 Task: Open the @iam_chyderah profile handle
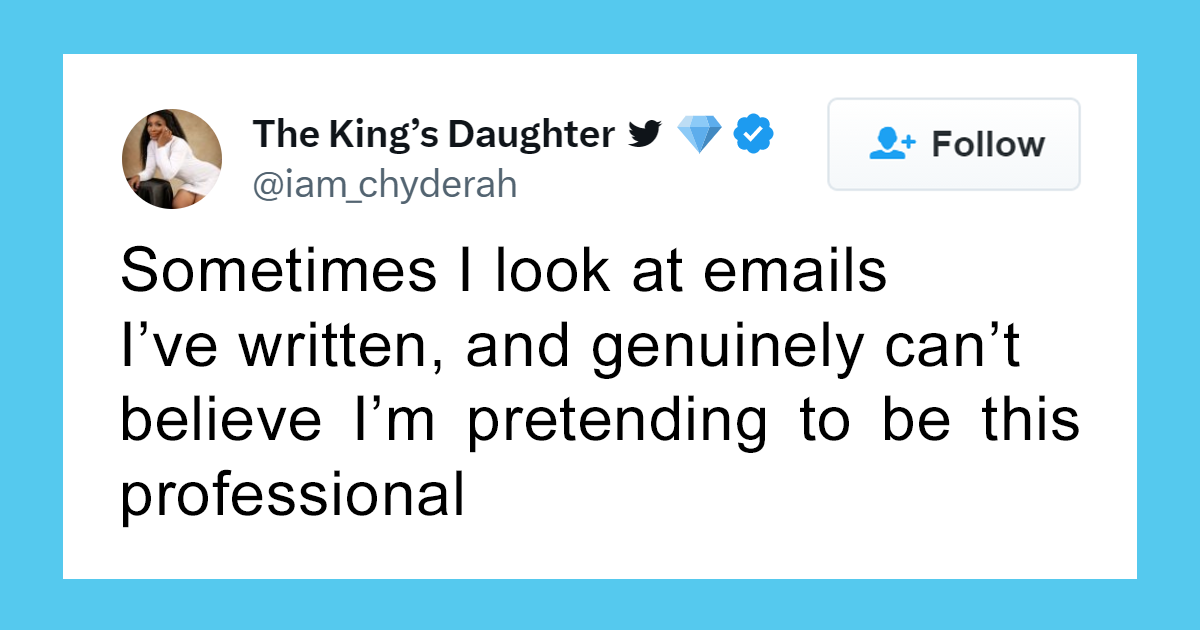click(385, 184)
